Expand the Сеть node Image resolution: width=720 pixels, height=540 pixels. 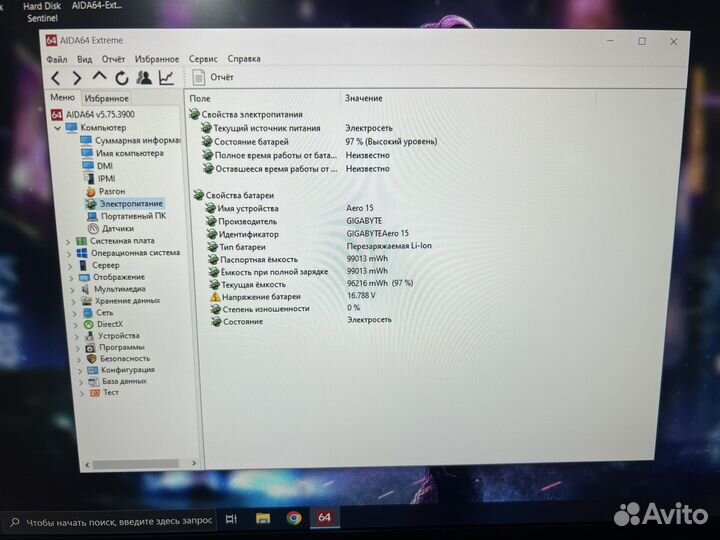[75, 313]
